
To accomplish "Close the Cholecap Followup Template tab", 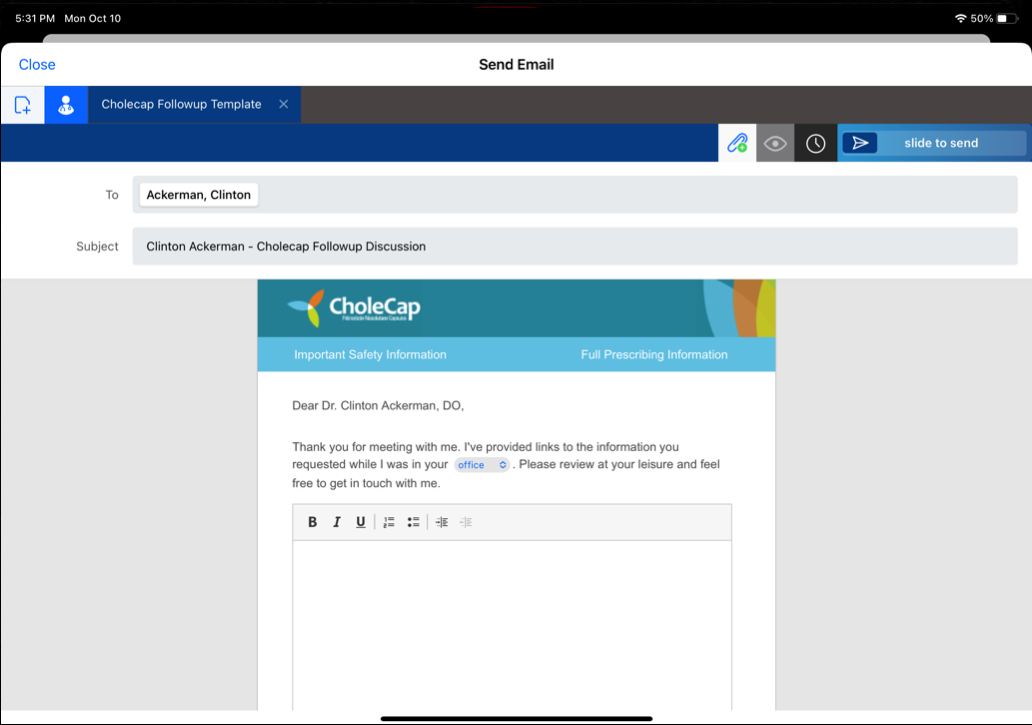I will coord(284,105).
